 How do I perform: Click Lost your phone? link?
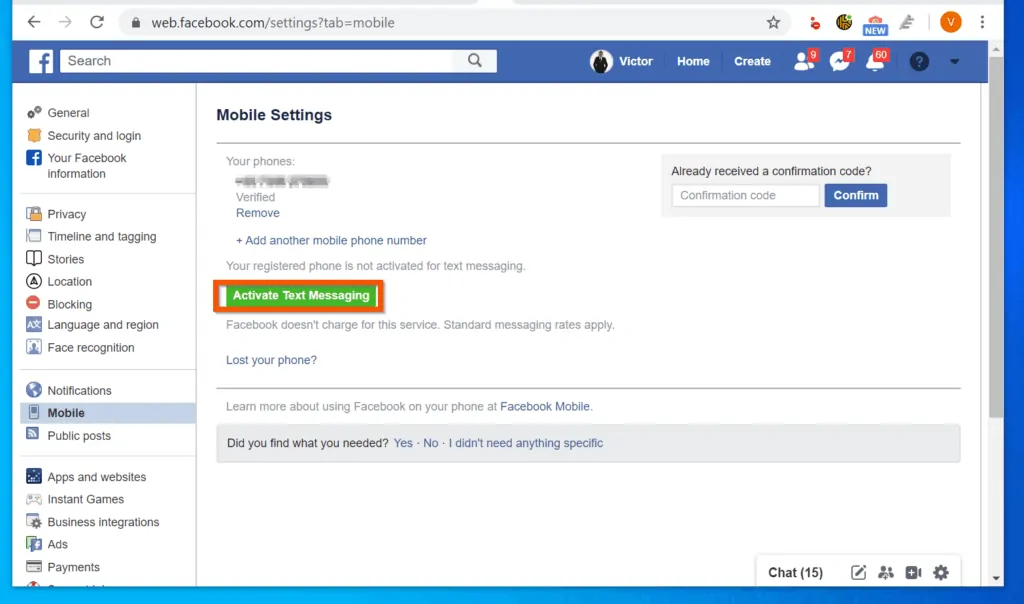(271, 360)
